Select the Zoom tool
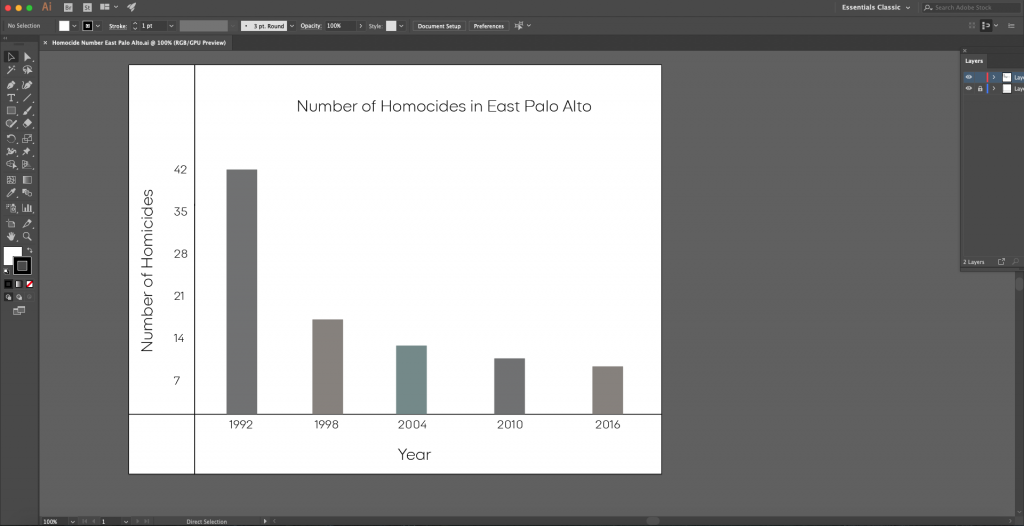Viewport: 1024px width, 526px height. click(x=27, y=237)
